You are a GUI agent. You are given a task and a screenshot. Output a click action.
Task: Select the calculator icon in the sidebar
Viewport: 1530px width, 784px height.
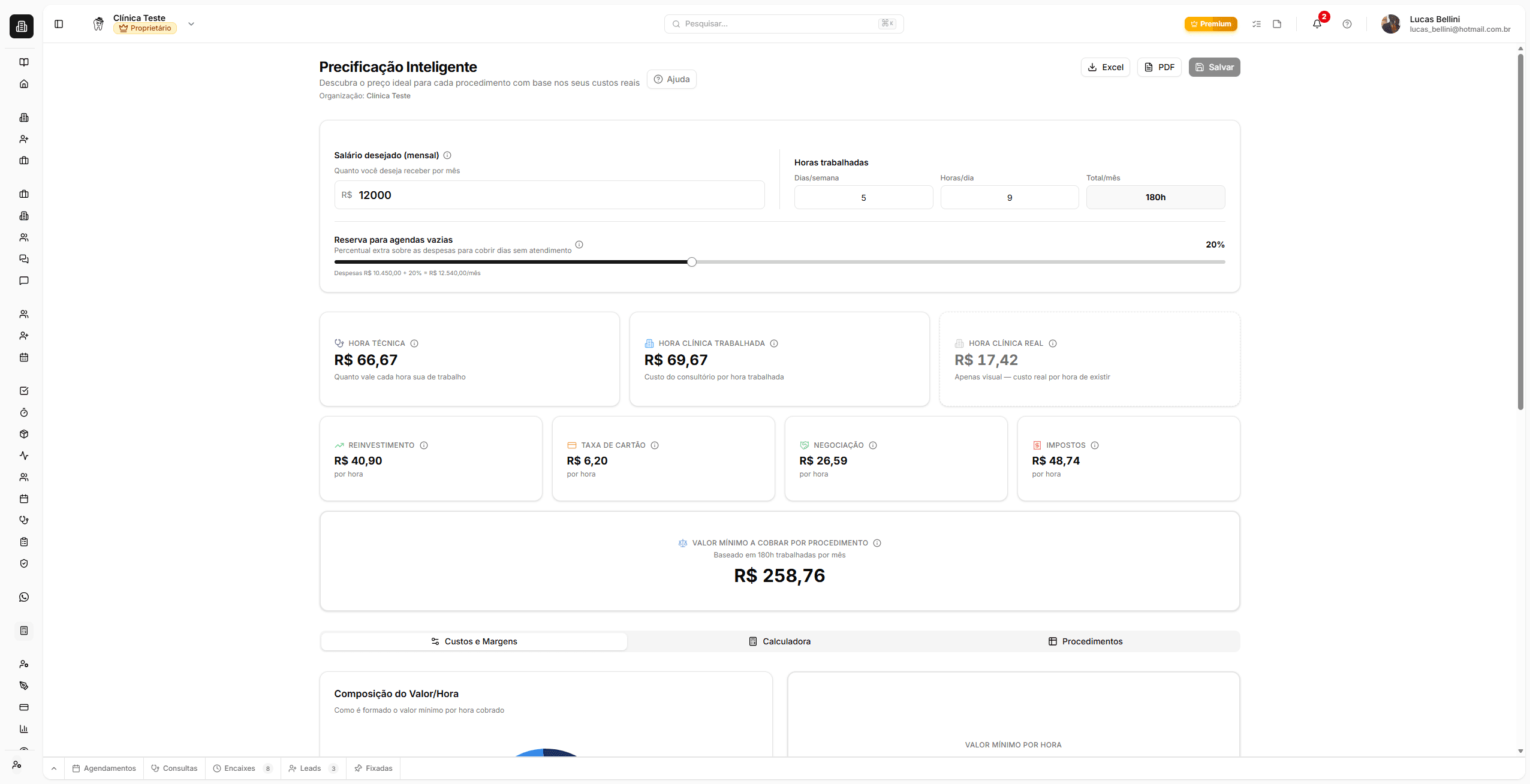(x=23, y=631)
